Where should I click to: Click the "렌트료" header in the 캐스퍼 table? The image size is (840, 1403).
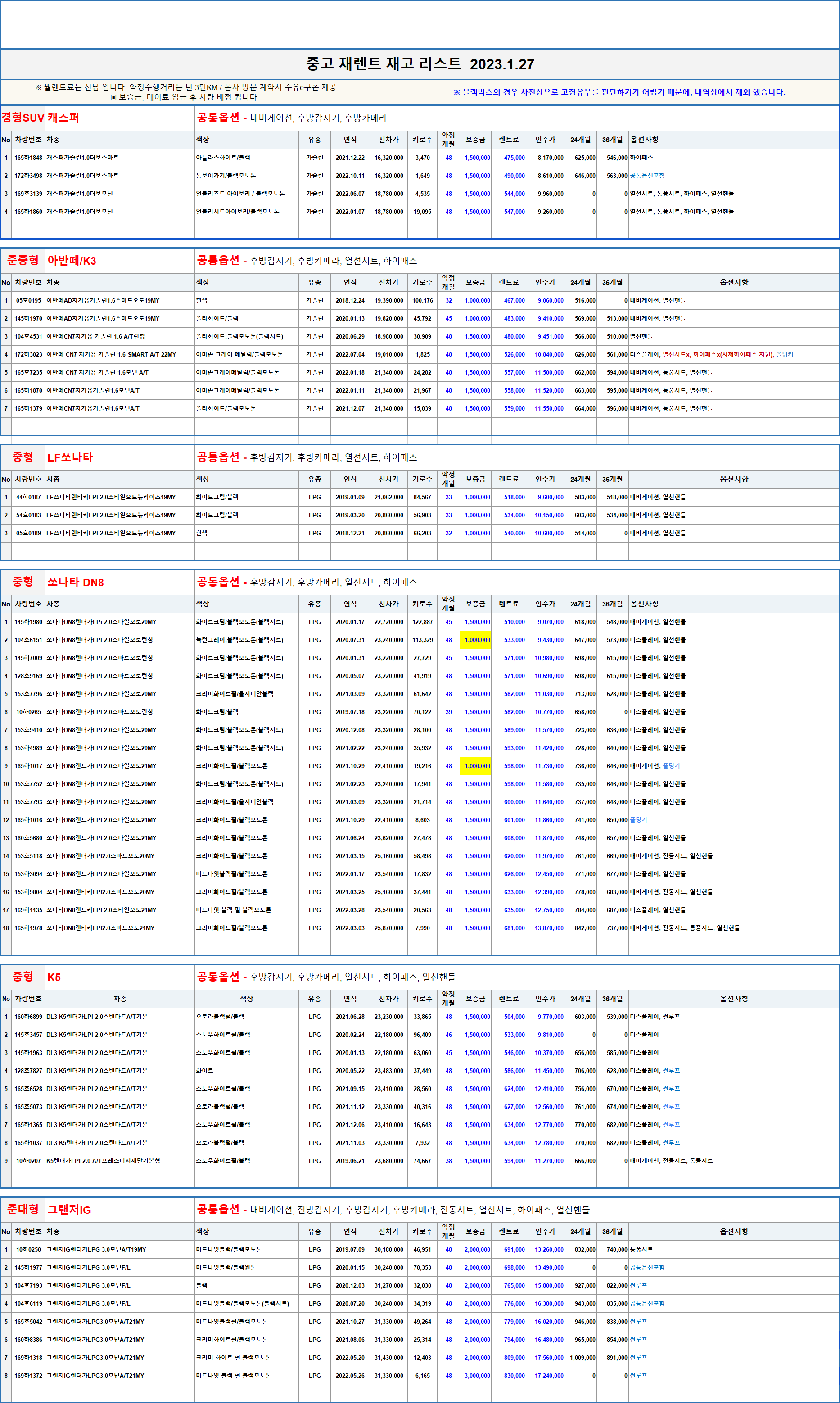[508, 140]
